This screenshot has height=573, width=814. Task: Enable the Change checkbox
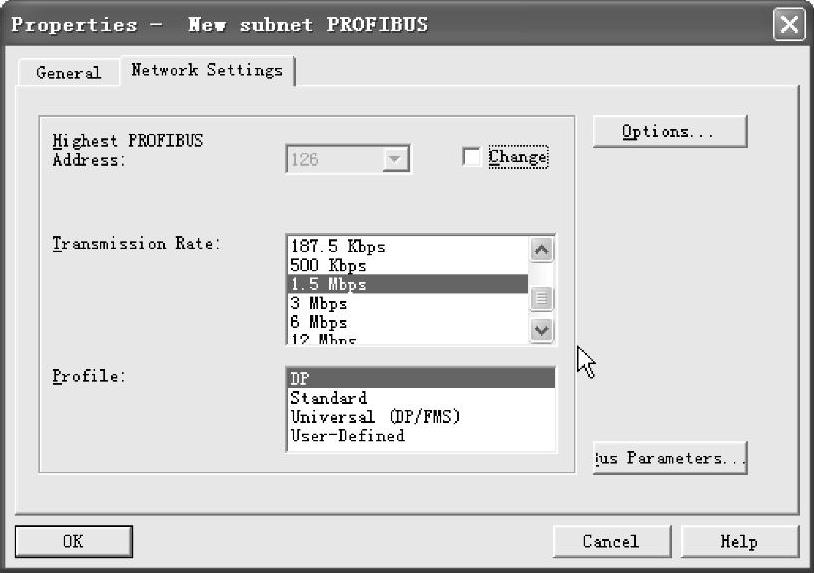pos(471,157)
